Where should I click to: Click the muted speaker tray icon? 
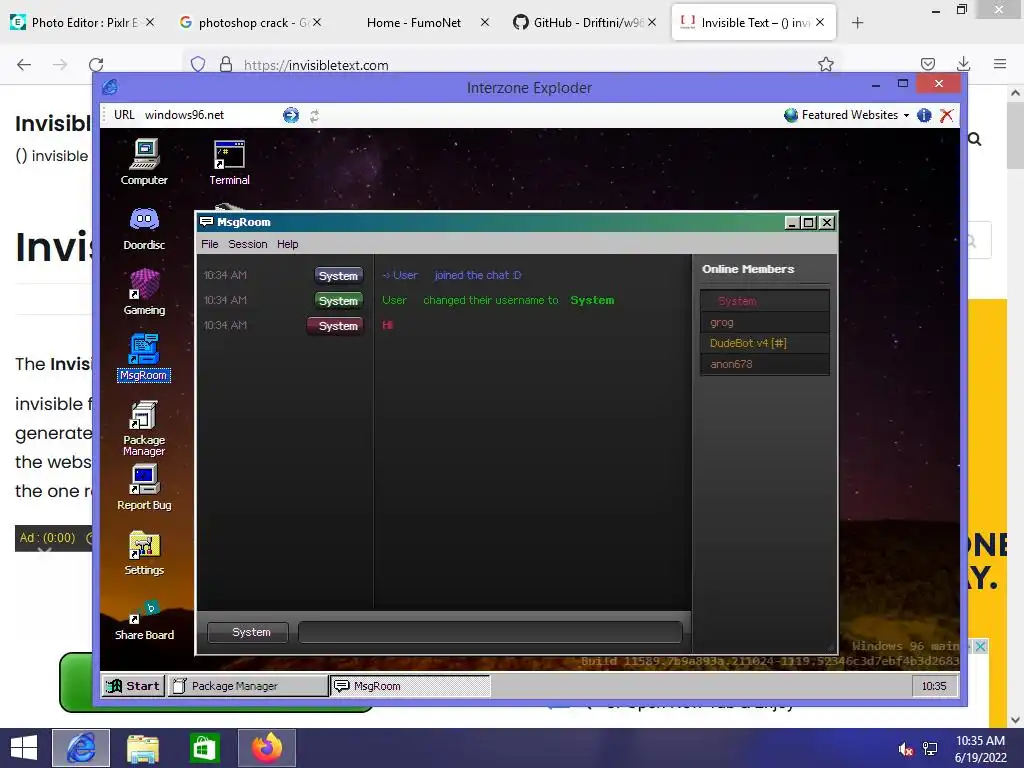tap(906, 749)
